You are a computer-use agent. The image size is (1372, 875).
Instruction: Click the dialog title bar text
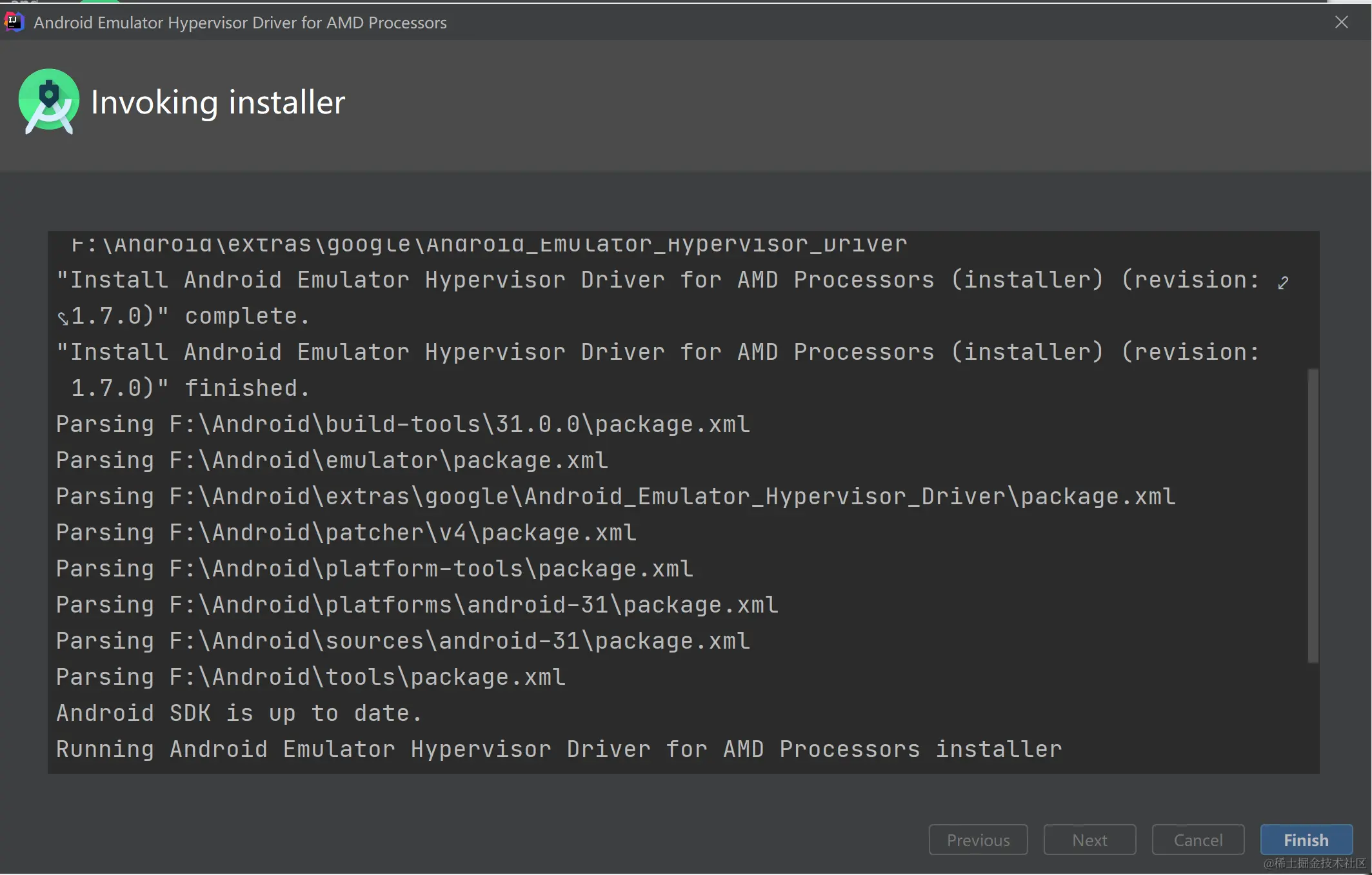(x=240, y=23)
